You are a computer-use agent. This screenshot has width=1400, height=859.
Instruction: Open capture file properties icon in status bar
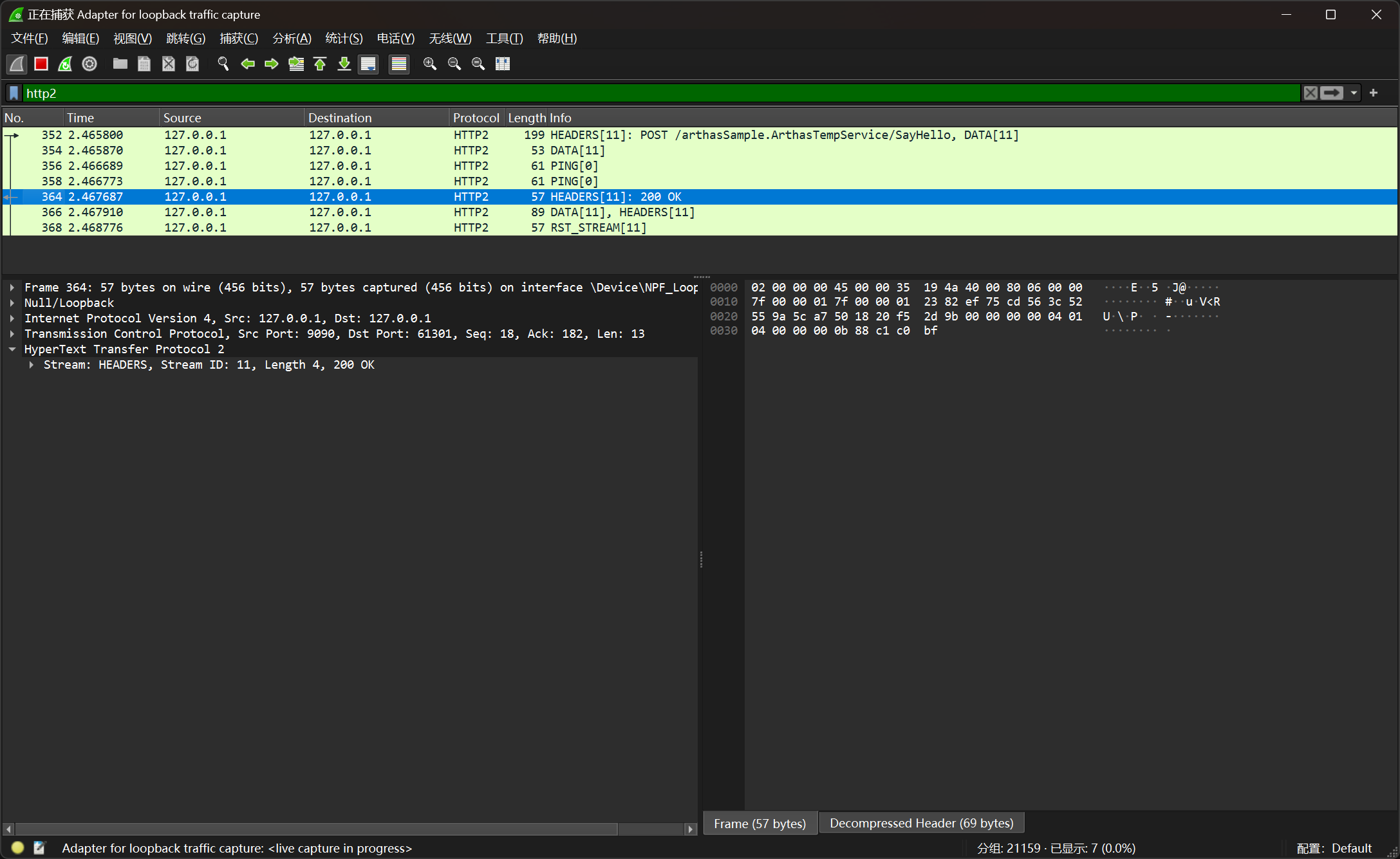39,848
